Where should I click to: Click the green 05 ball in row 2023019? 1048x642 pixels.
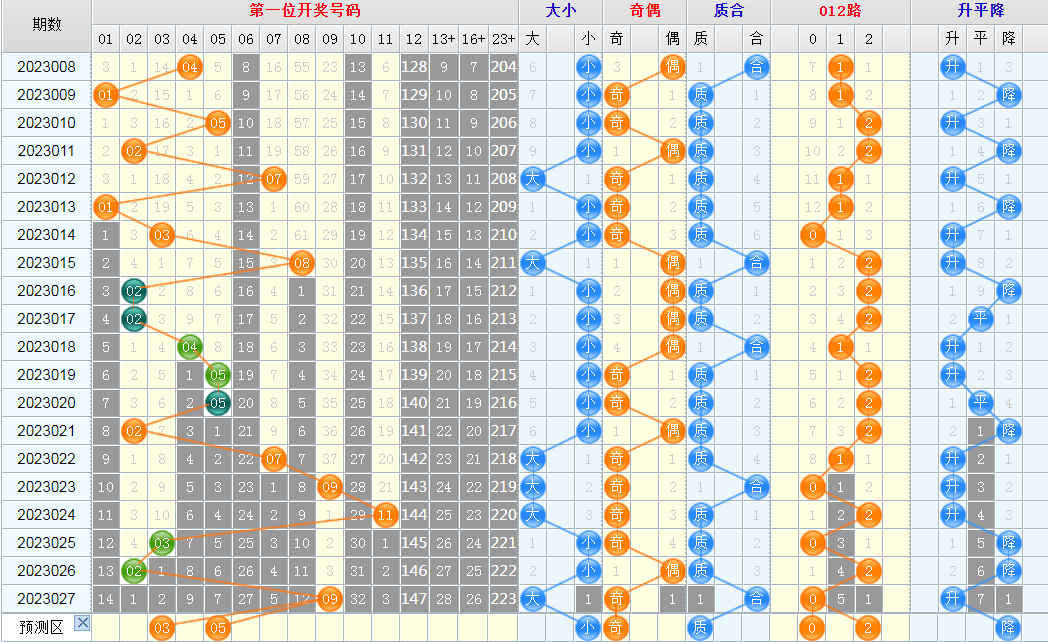click(x=218, y=375)
